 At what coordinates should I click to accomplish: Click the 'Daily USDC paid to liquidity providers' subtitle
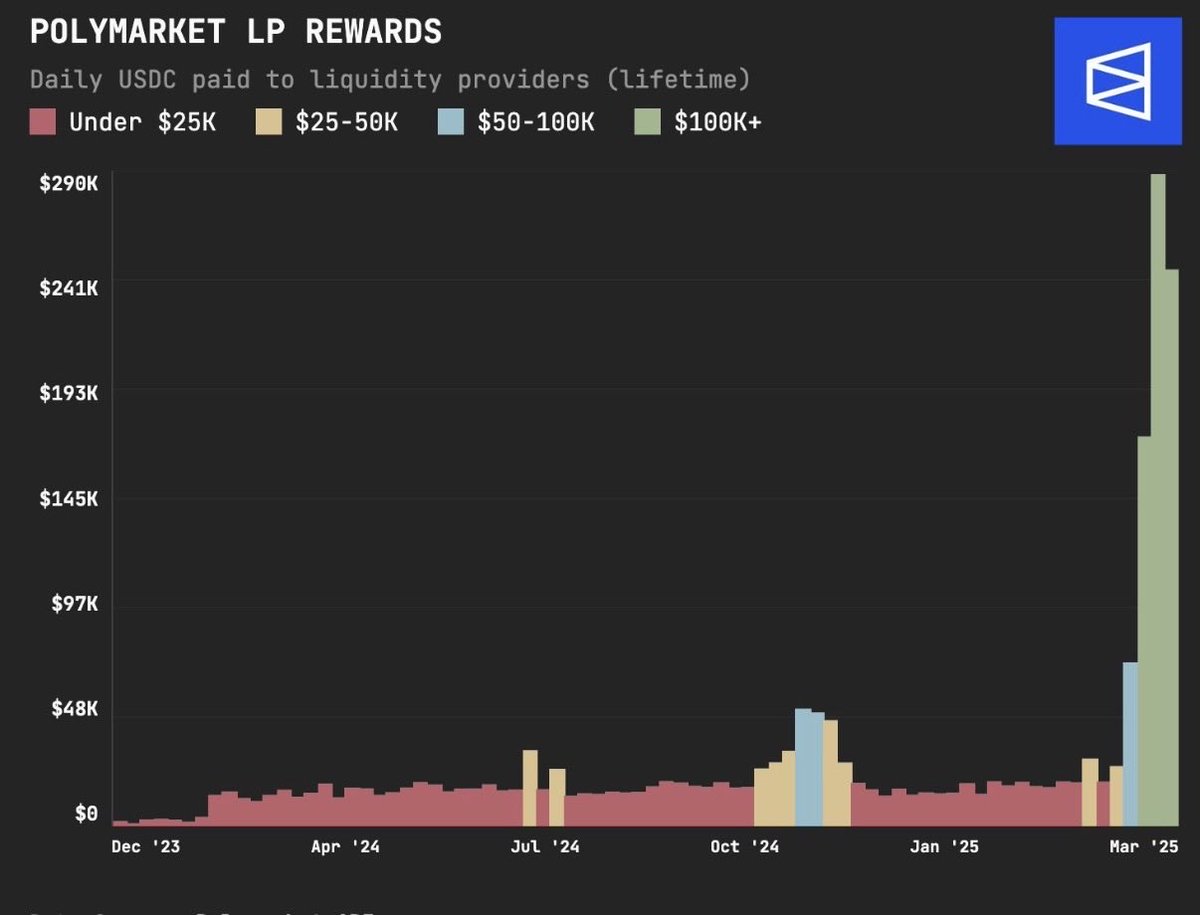[390, 79]
